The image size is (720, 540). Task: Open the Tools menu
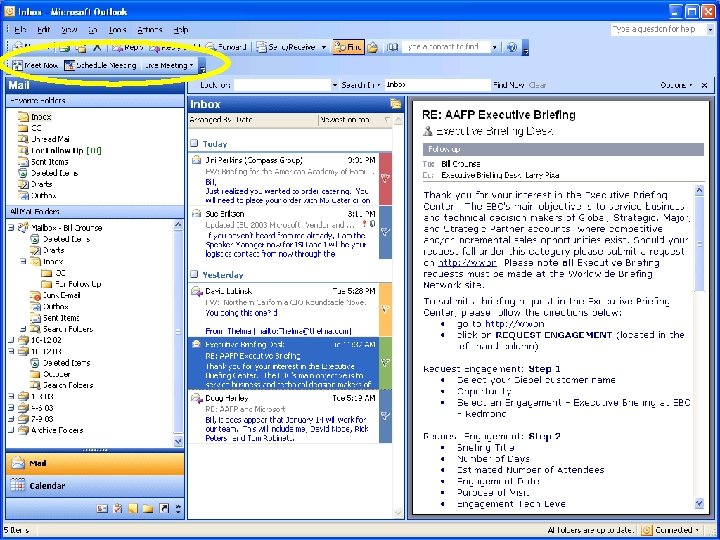pyautogui.click(x=118, y=30)
